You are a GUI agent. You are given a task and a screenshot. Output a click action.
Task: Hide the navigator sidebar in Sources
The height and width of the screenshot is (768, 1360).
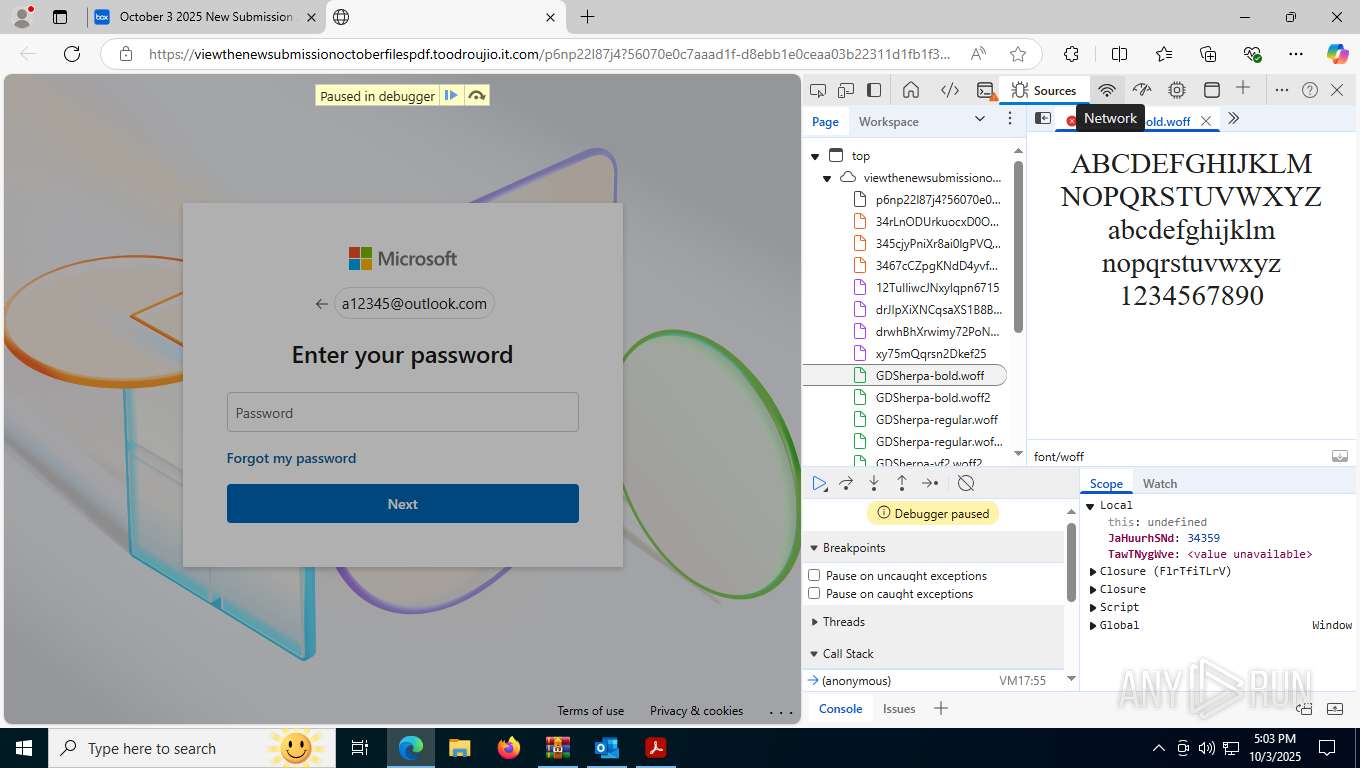(x=1042, y=118)
